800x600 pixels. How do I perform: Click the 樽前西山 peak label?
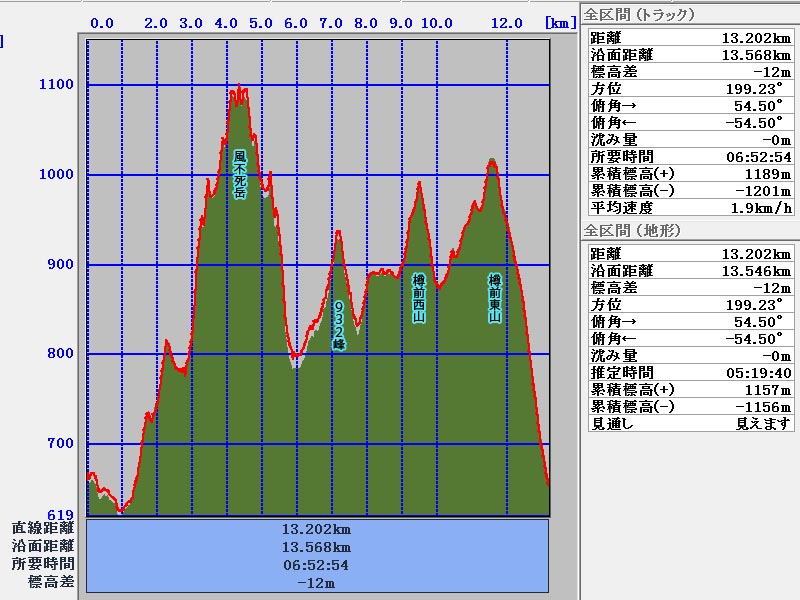(420, 298)
